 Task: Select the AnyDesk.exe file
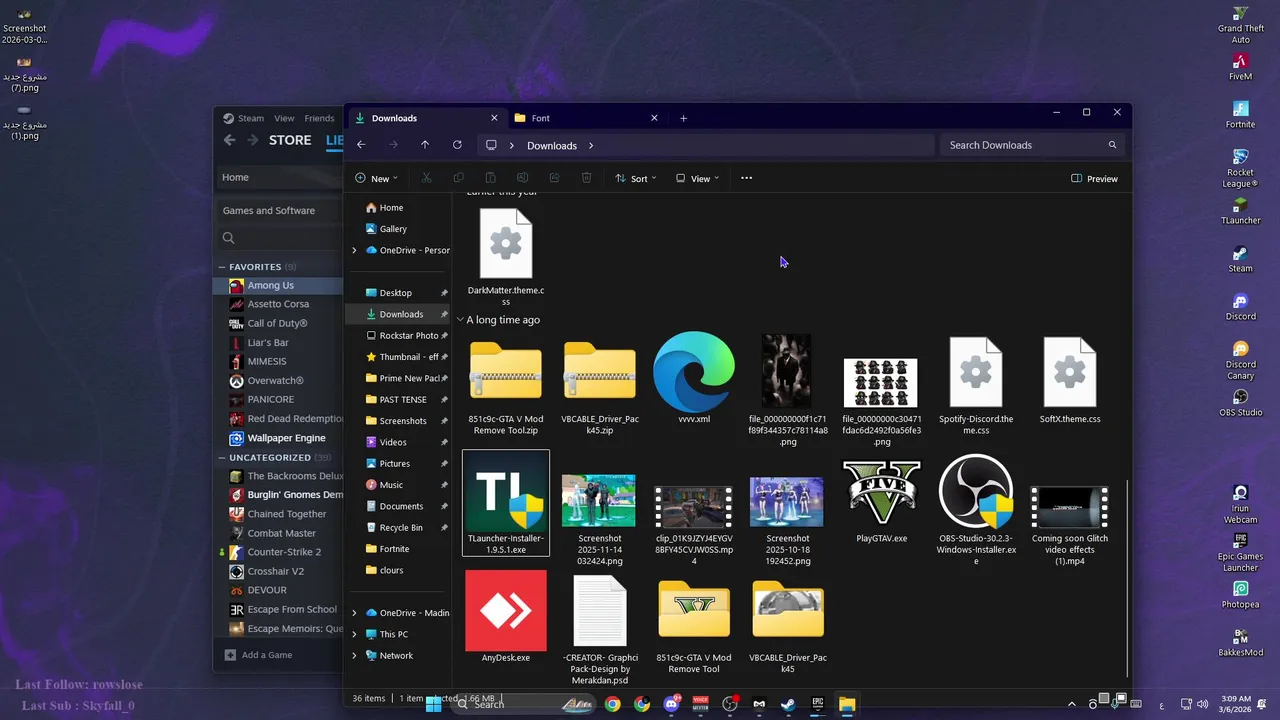pos(506,616)
